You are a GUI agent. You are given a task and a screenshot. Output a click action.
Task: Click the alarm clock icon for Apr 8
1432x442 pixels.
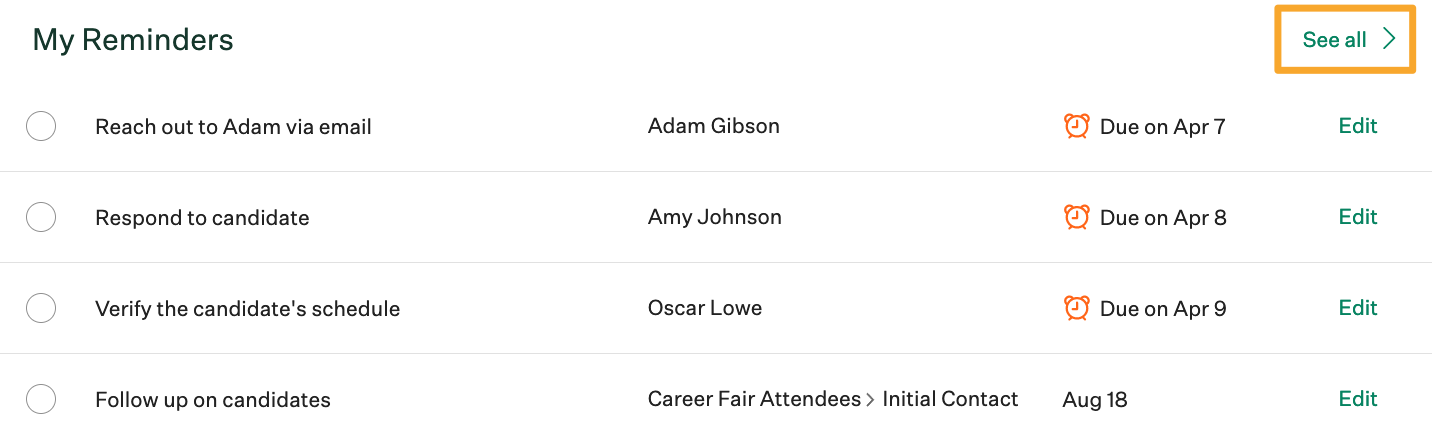pos(1076,217)
